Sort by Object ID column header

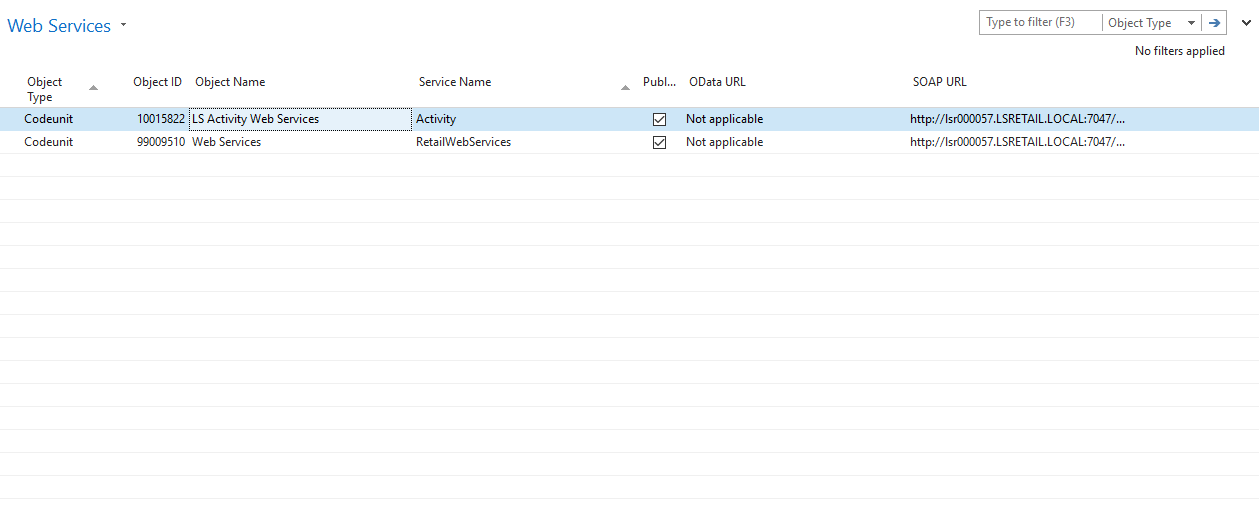pos(157,82)
